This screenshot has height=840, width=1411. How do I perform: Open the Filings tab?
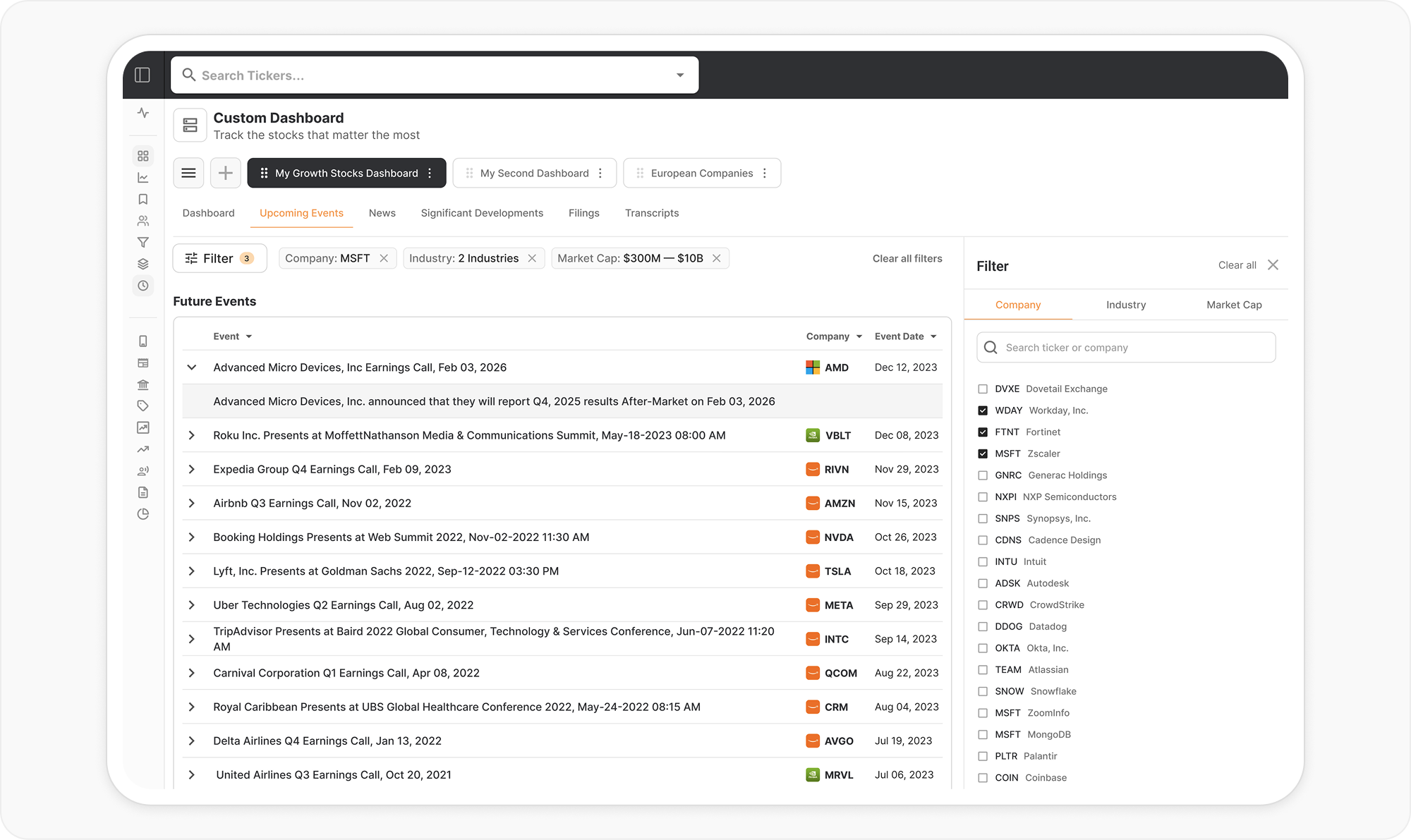(x=584, y=213)
